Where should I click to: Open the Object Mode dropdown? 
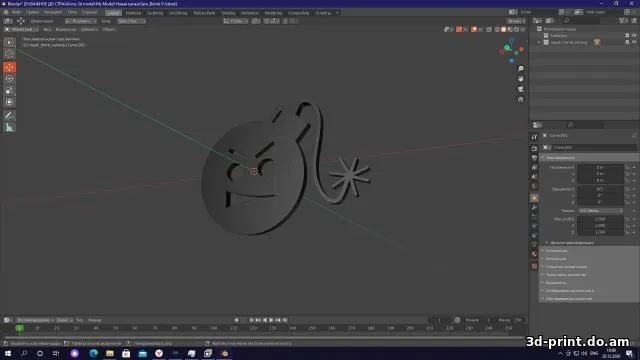coord(21,29)
